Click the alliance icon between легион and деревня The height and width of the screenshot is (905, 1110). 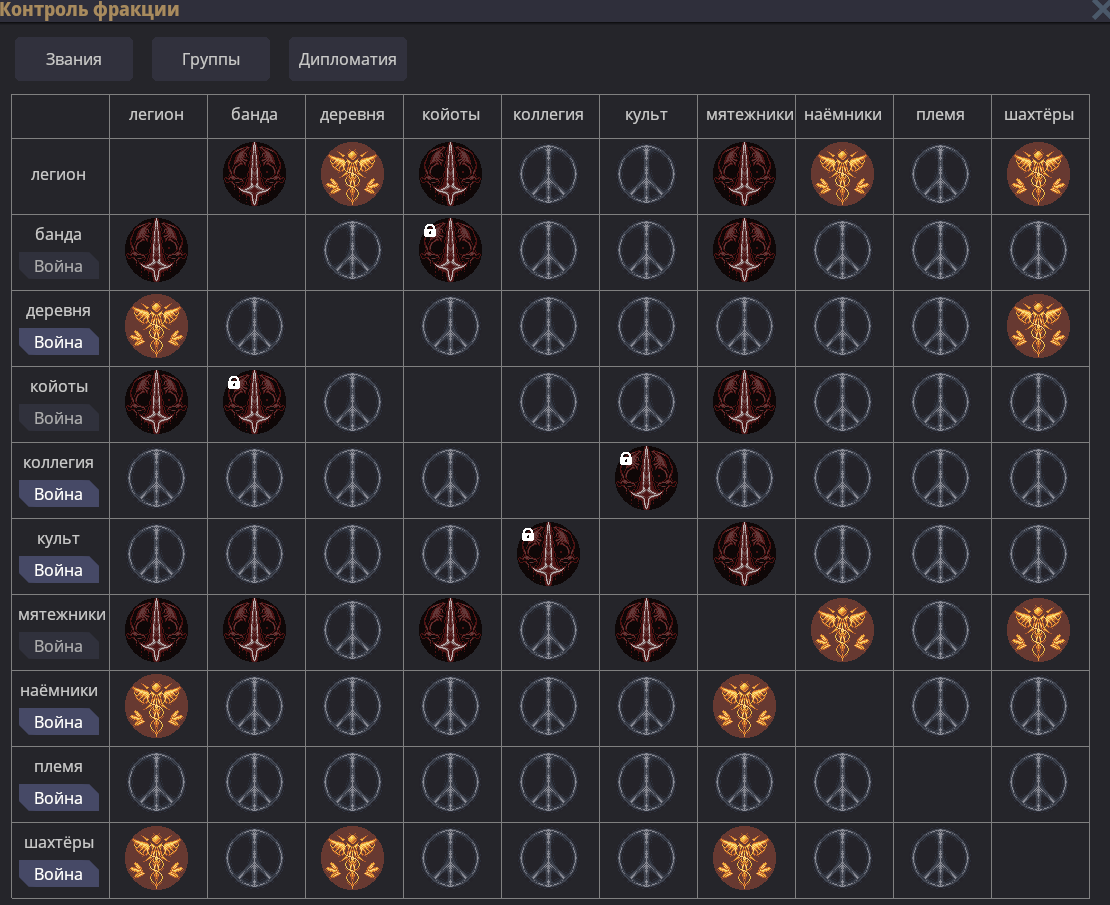click(353, 175)
